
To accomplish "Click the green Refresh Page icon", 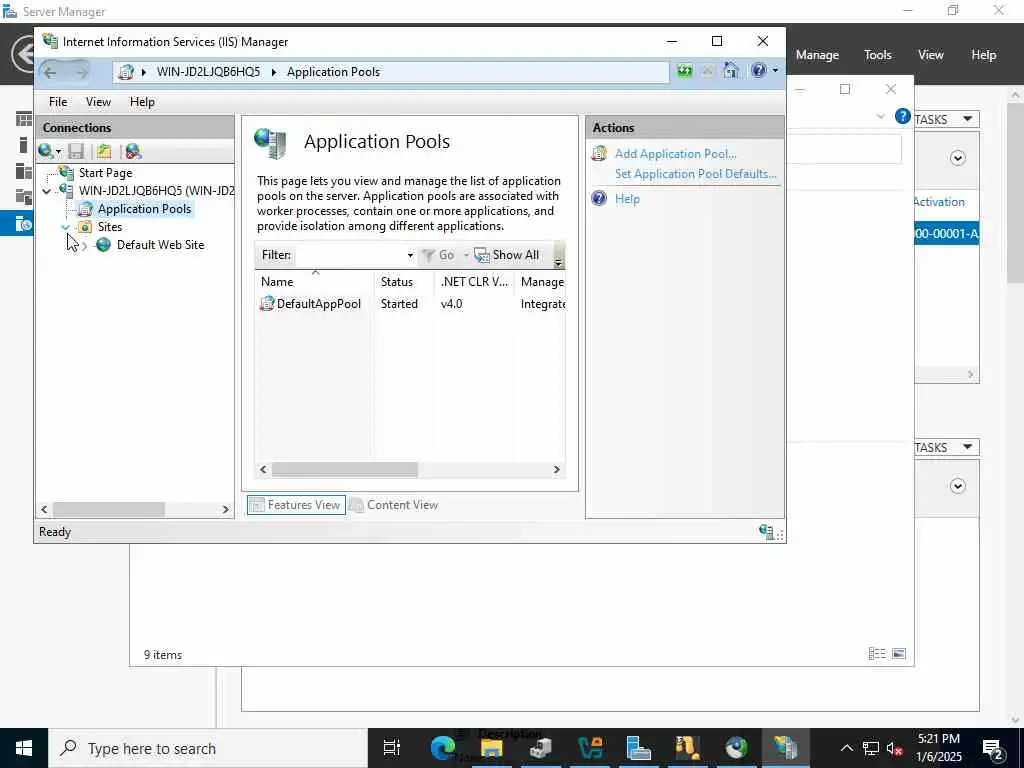I will click(x=684, y=71).
